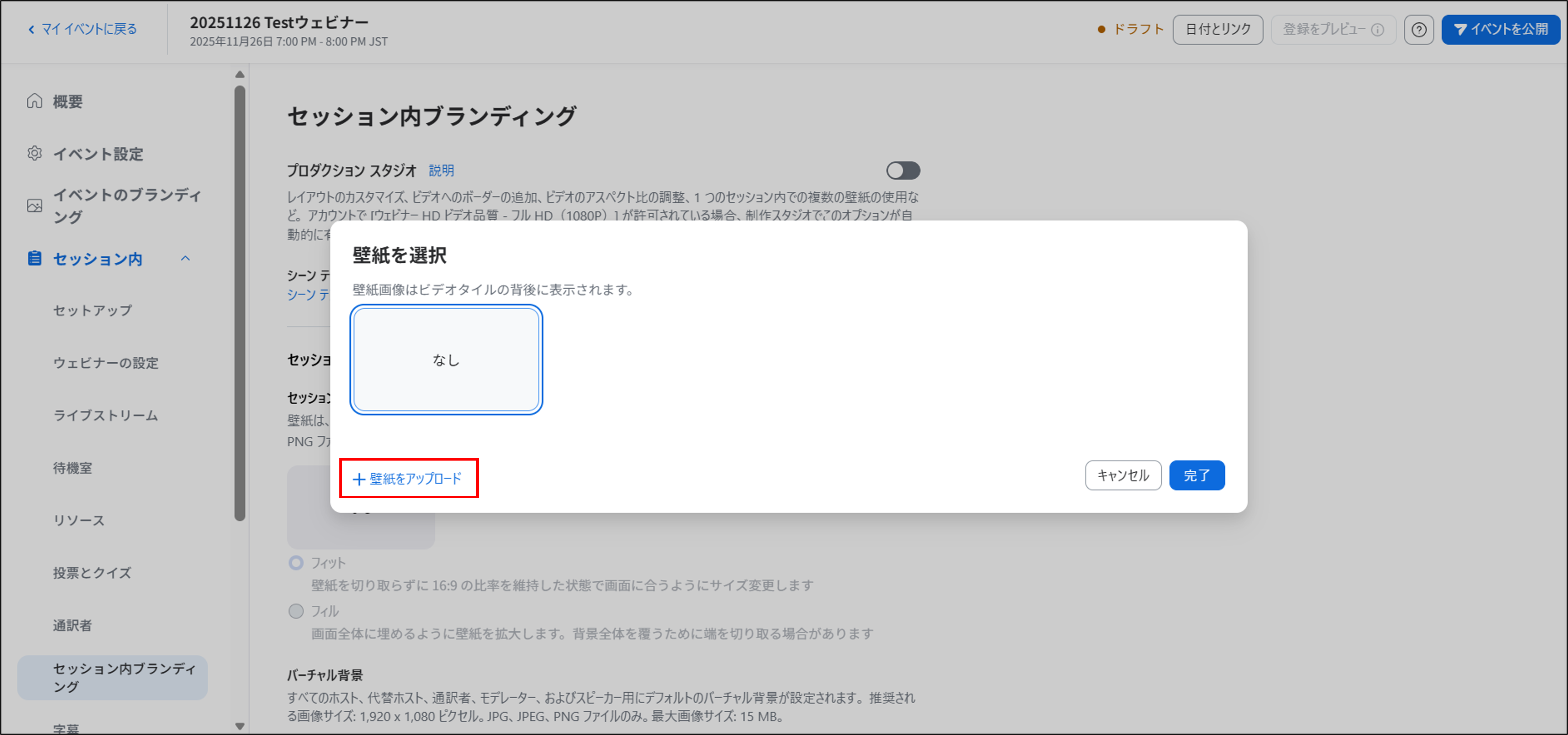This screenshot has height=735, width=1568.
Task: Click the help question mark icon
Action: pyautogui.click(x=1418, y=29)
